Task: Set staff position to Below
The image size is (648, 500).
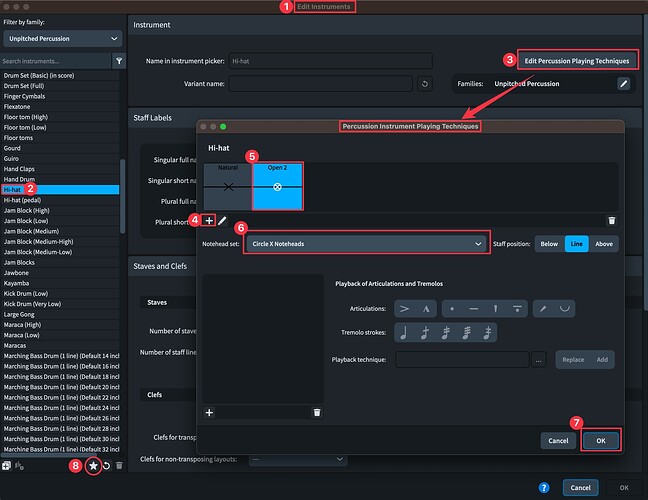Action: (549, 244)
